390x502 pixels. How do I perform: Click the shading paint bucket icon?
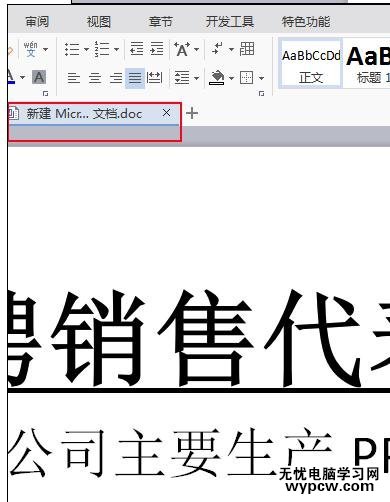click(217, 78)
